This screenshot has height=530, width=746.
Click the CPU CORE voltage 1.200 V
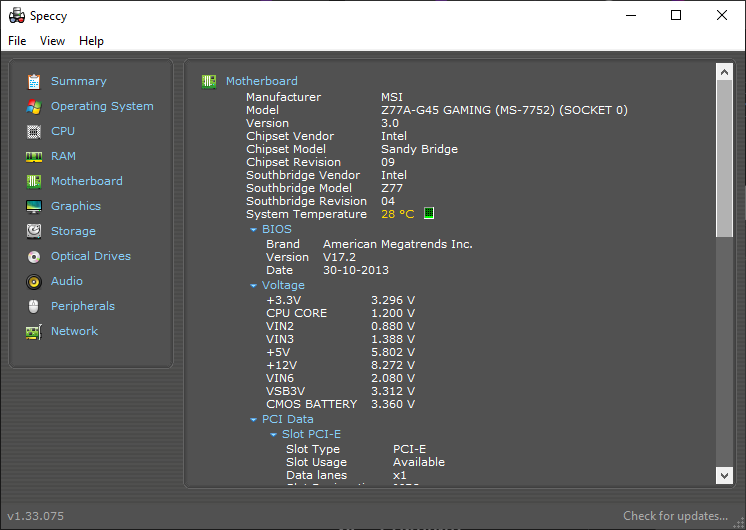pos(393,314)
